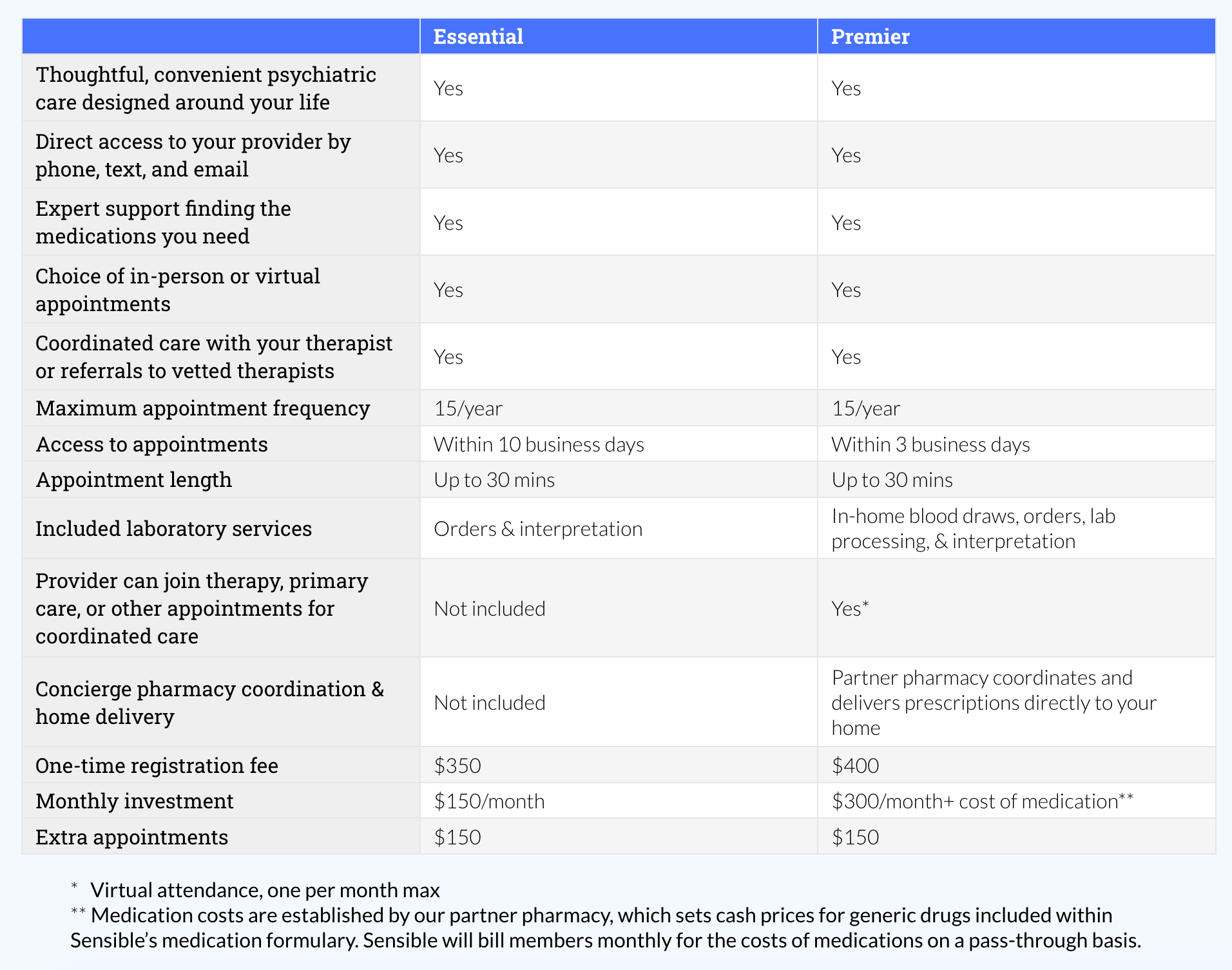Click the $400 registration fee cell
The width and height of the screenshot is (1232, 970).
(855, 766)
